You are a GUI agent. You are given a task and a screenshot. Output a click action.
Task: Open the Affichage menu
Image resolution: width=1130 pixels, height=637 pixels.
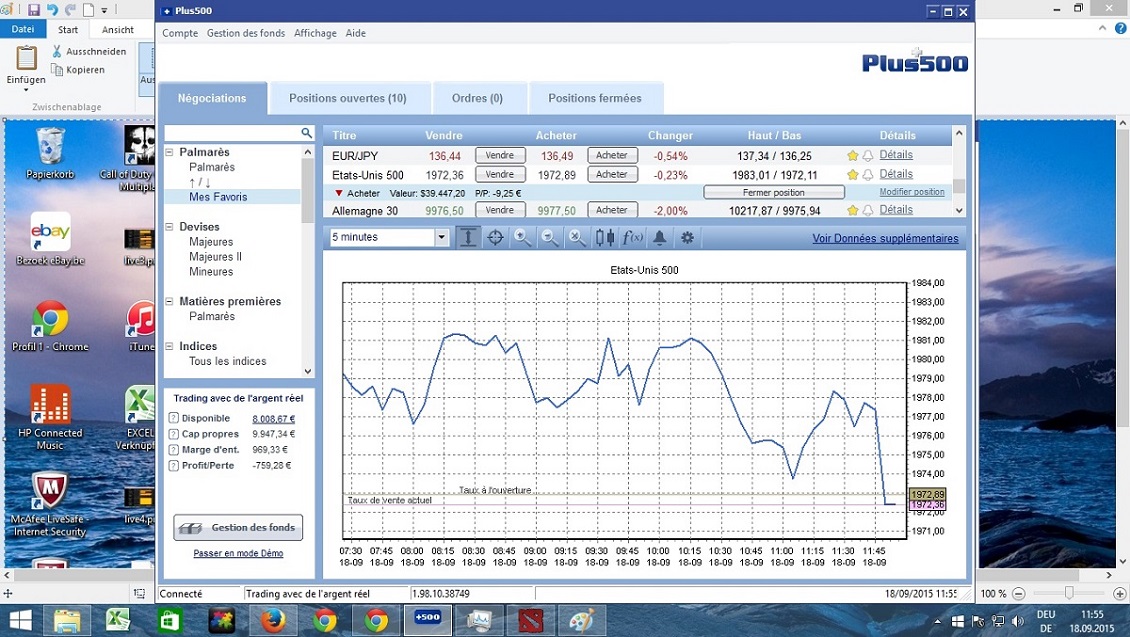tap(315, 33)
